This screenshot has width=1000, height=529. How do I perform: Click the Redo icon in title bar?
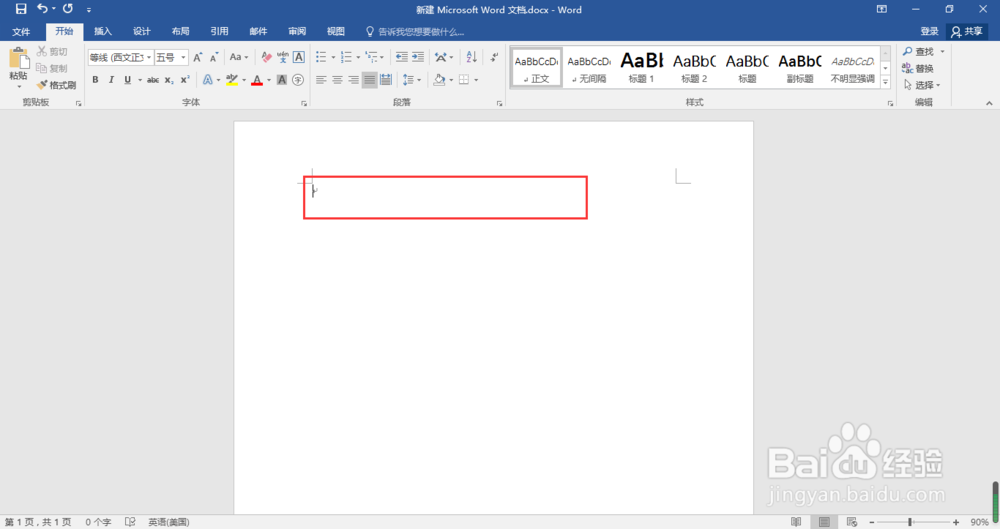(x=68, y=9)
